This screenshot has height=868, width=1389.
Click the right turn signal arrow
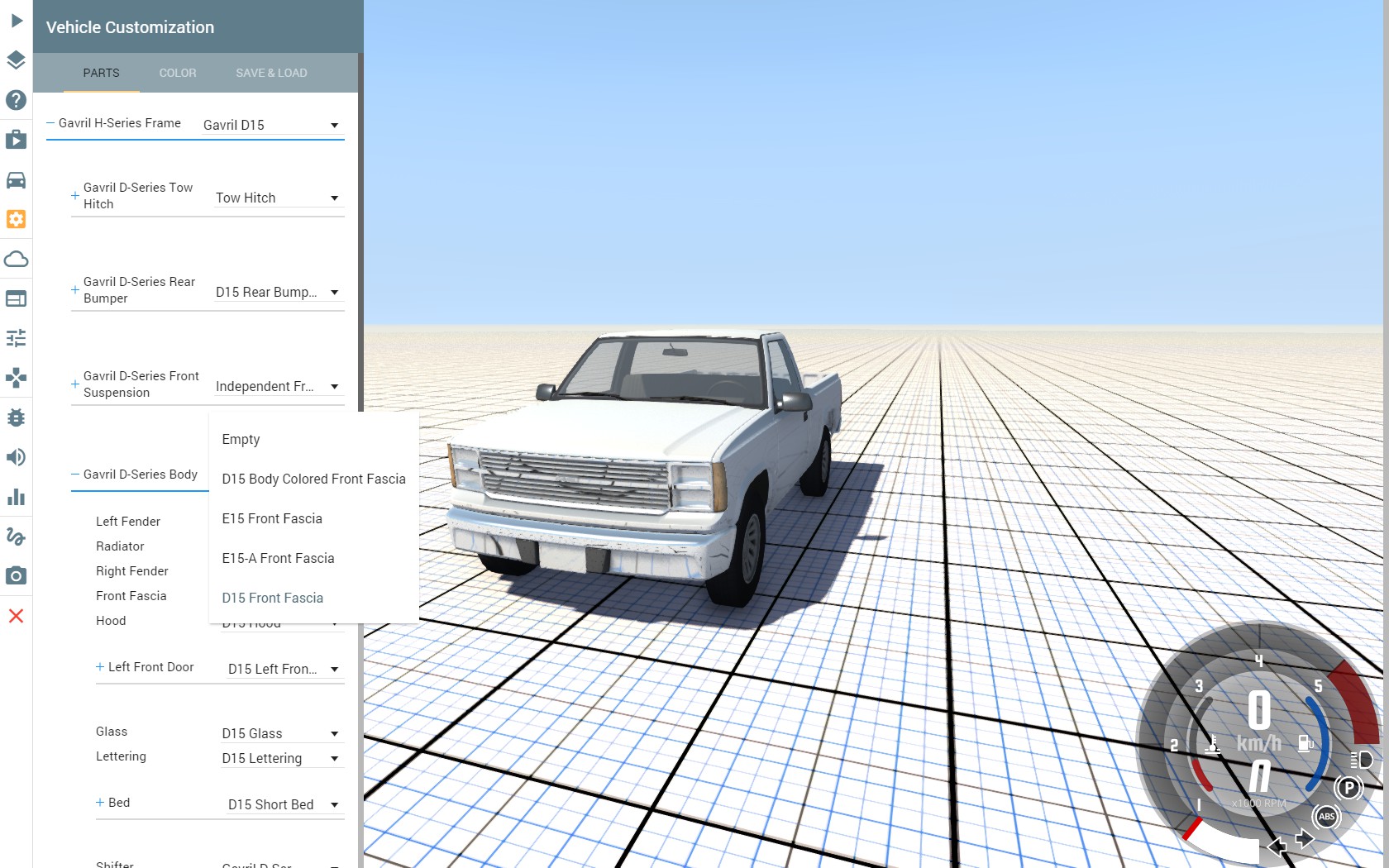click(1305, 839)
